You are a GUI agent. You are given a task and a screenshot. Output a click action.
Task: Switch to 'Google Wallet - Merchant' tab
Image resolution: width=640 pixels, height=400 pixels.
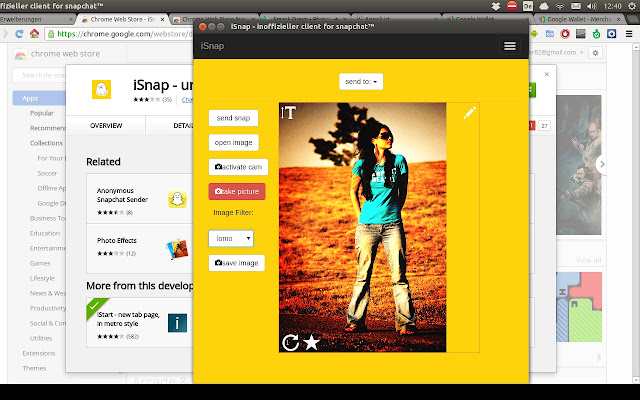(580, 19)
